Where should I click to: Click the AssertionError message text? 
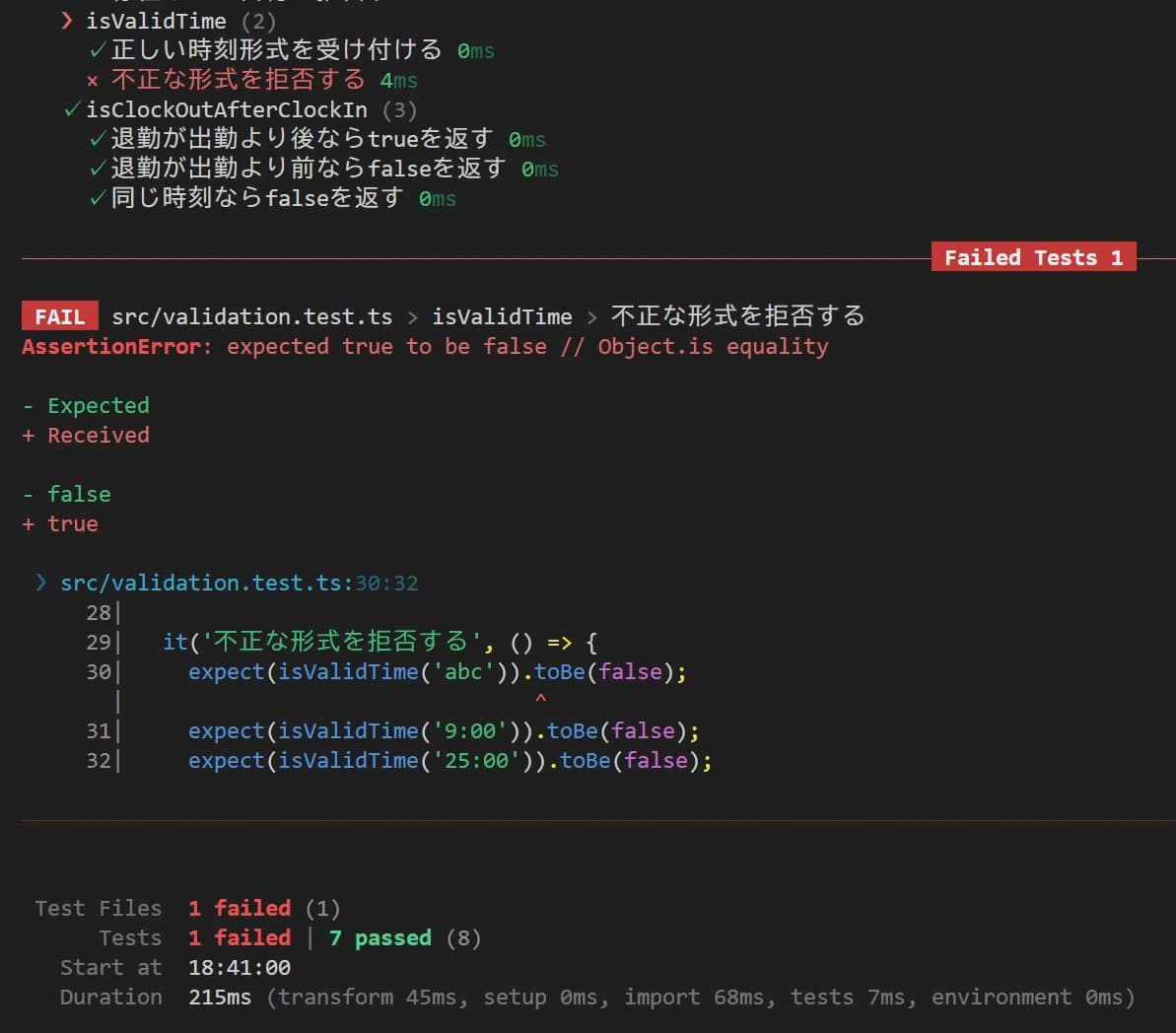click(424, 346)
